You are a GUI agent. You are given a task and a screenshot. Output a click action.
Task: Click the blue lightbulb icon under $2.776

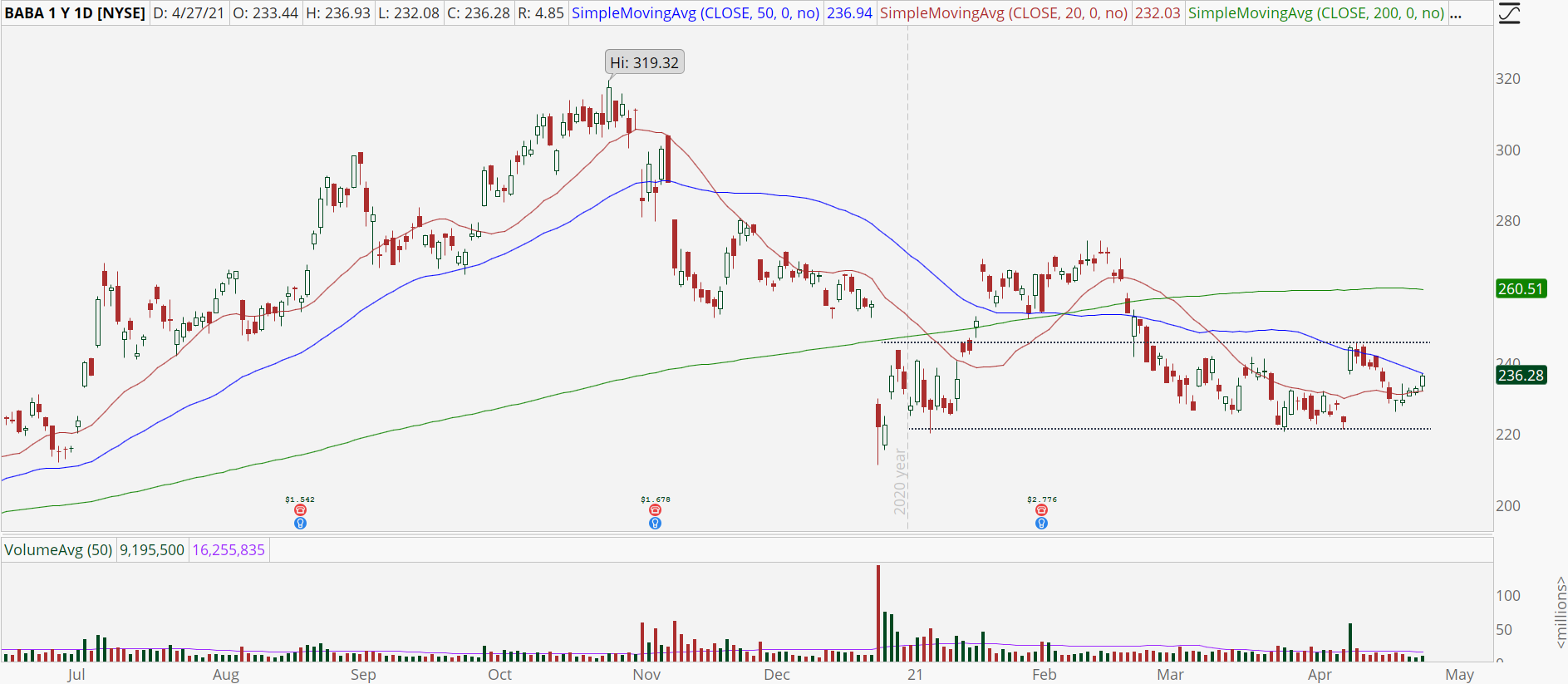pos(1041,524)
